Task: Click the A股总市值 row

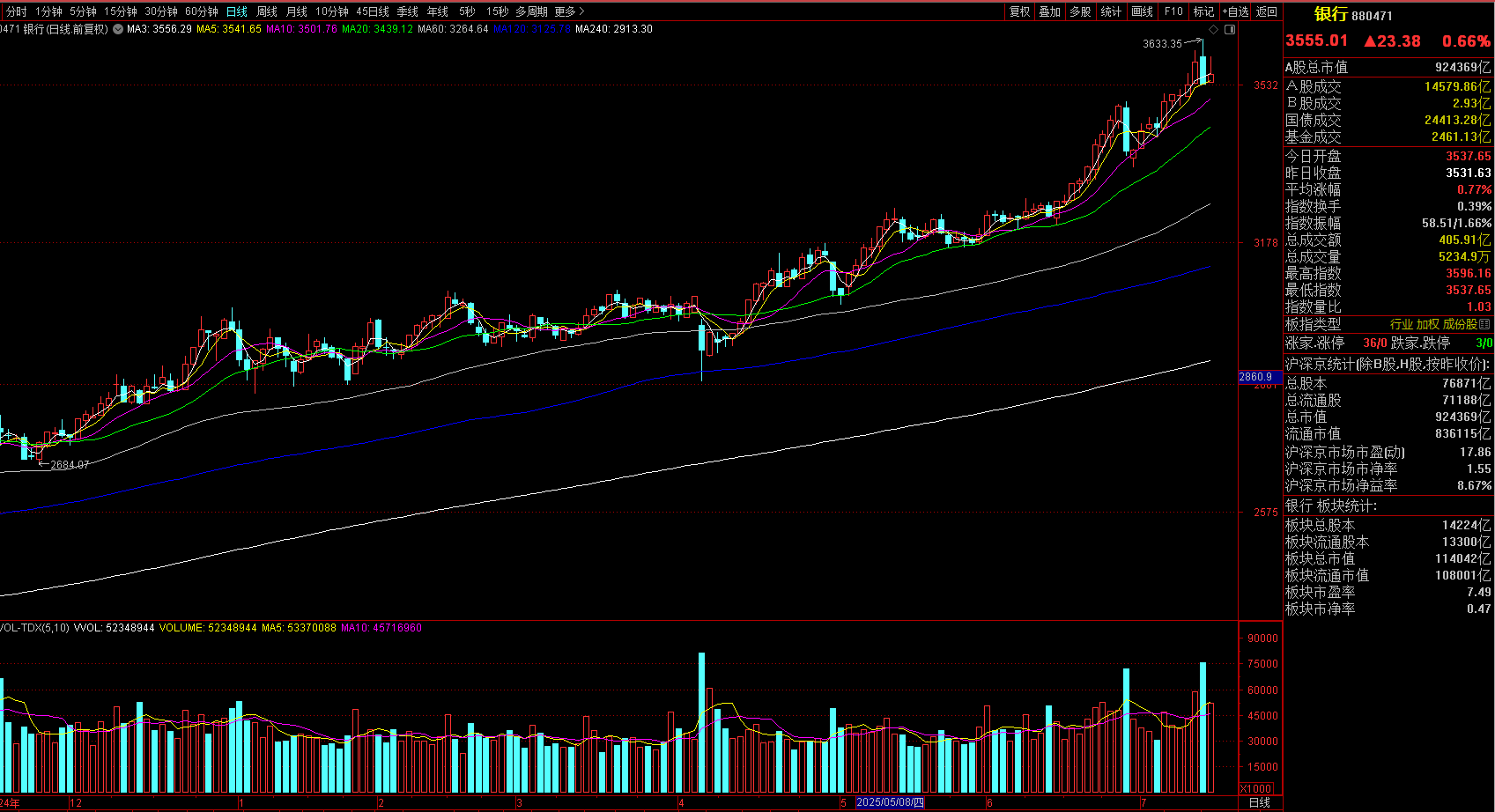Action: [1388, 68]
